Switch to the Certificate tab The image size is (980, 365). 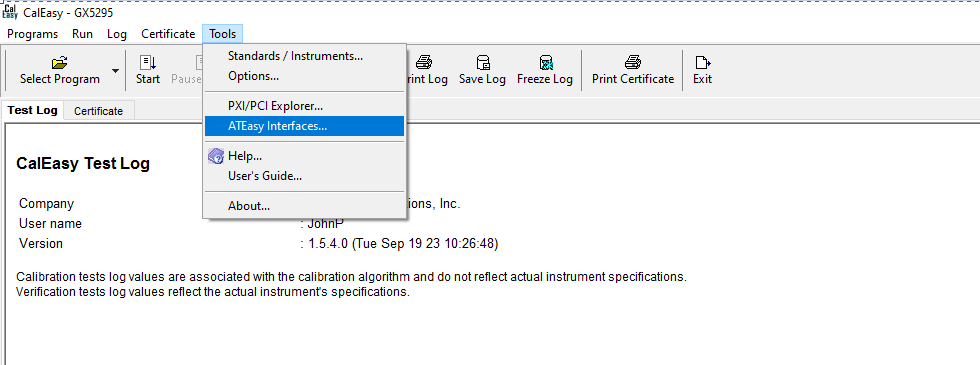pyautogui.click(x=99, y=111)
